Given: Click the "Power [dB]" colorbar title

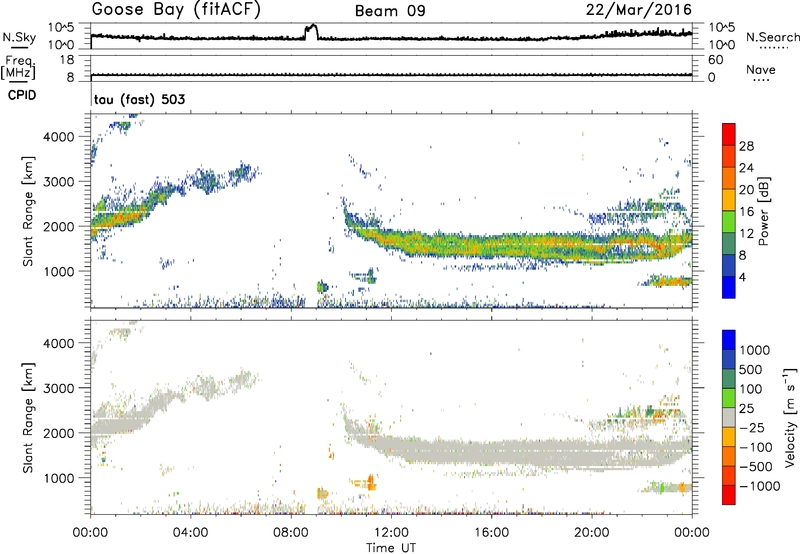Looking at the screenshot, I should coord(763,211).
